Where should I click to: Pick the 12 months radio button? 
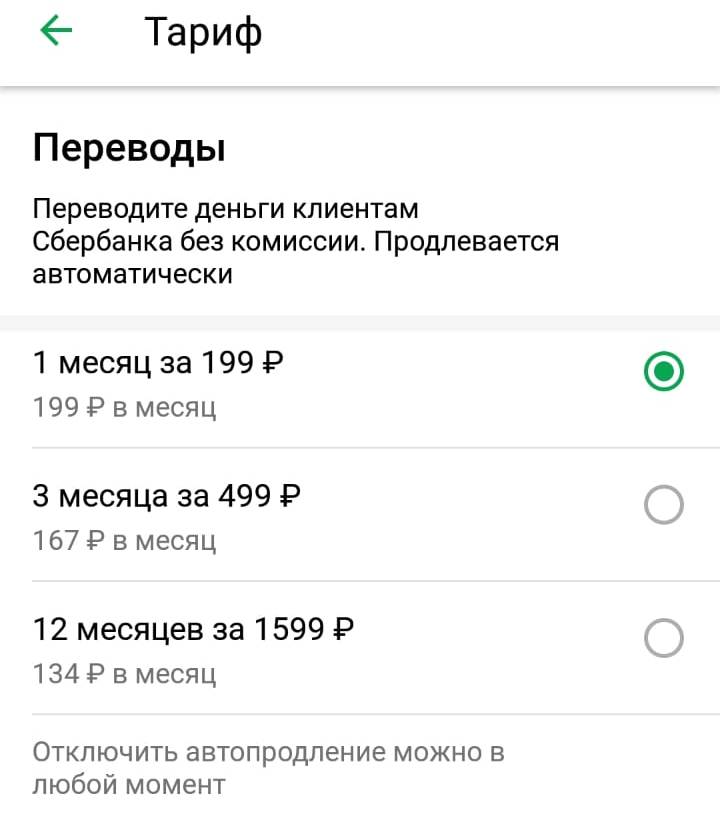(663, 638)
